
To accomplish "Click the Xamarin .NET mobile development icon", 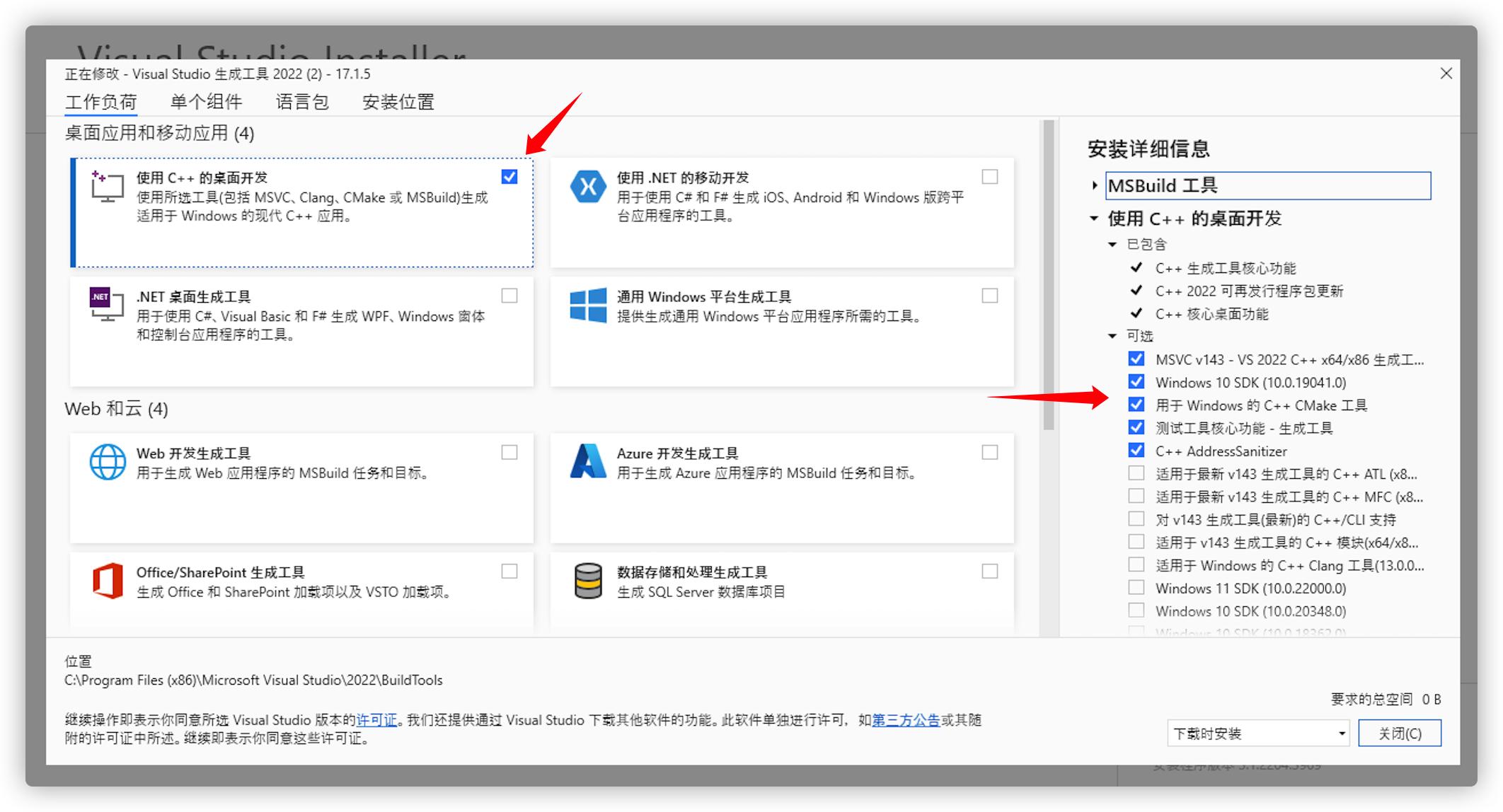I will tap(588, 187).
